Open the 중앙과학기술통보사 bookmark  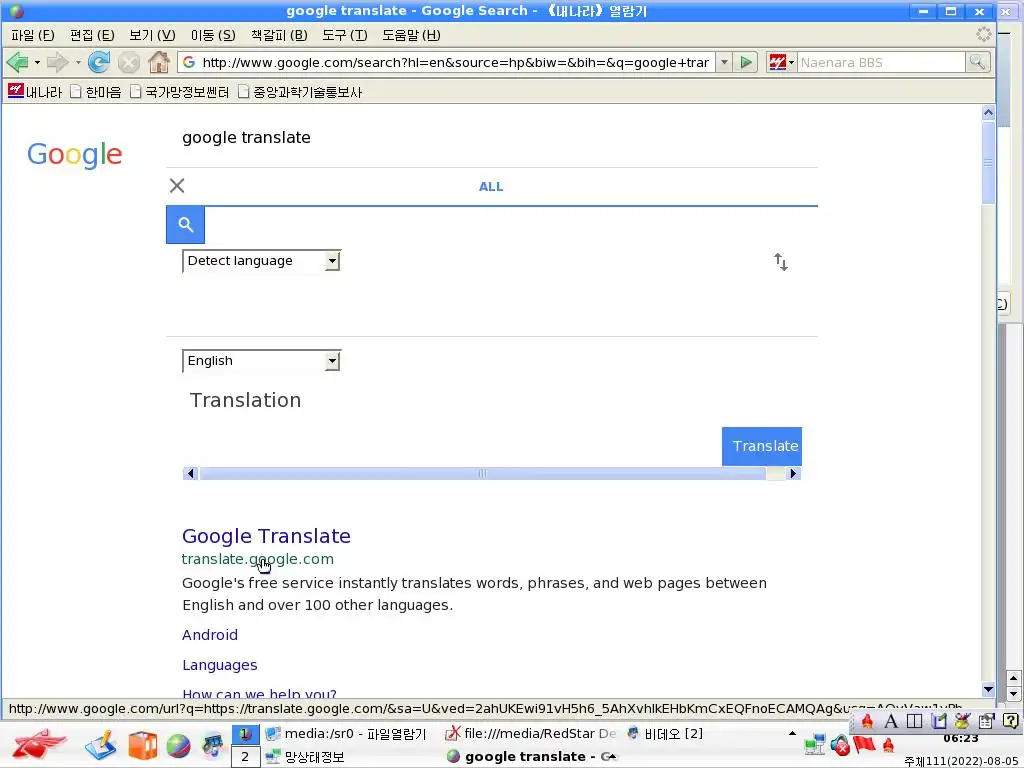click(300, 91)
